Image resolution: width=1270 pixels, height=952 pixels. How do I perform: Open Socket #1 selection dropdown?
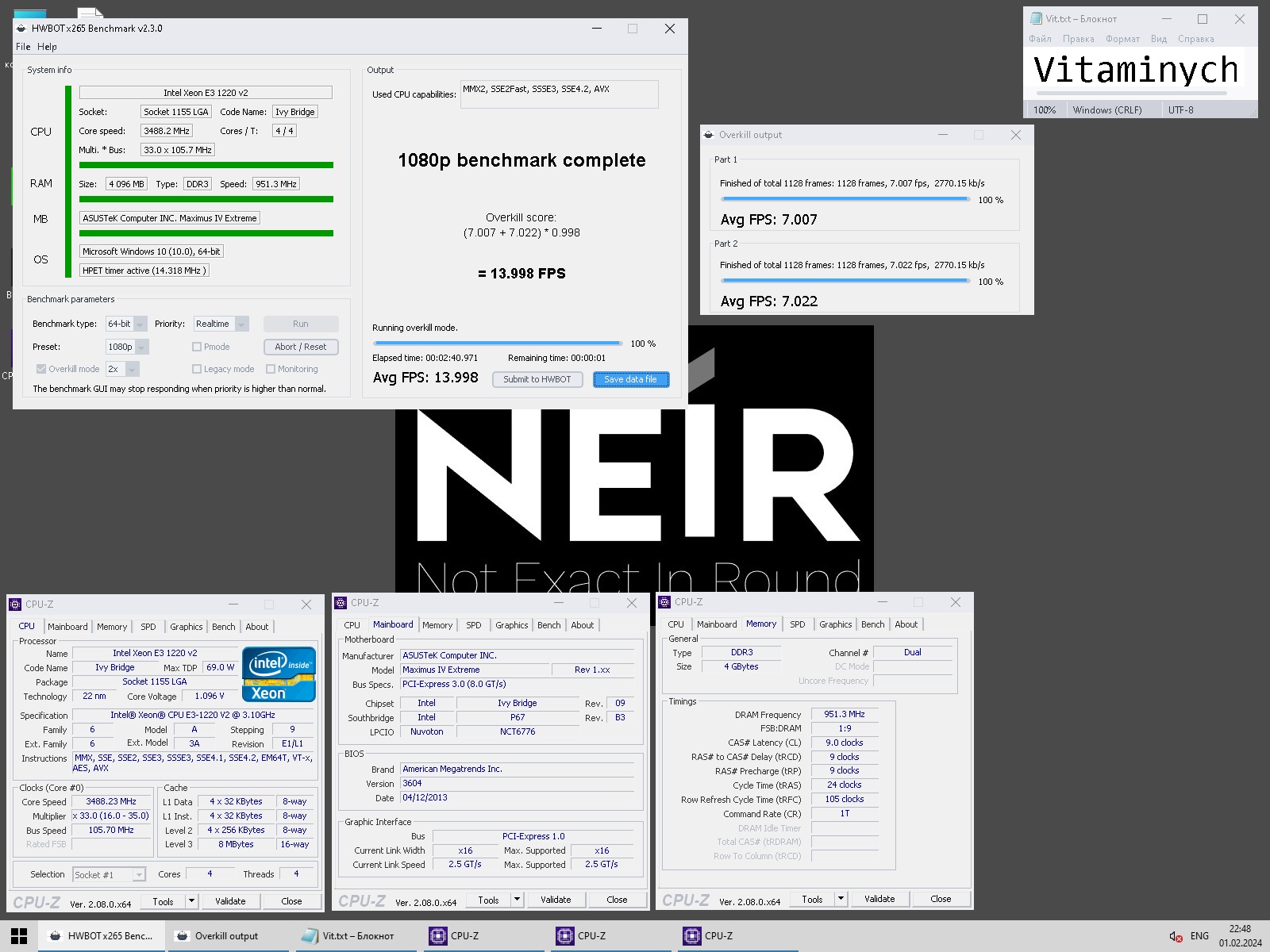click(109, 874)
